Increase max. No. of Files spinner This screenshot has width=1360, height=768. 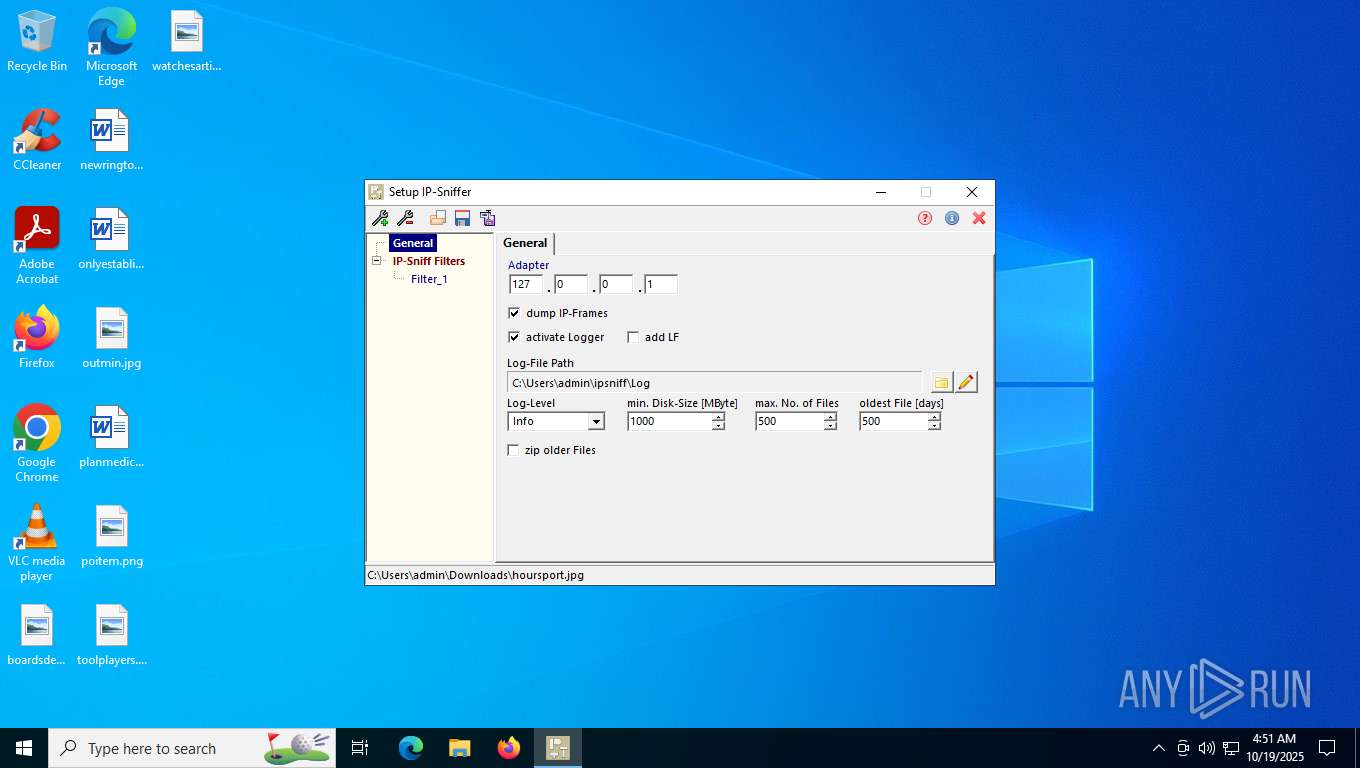tap(830, 417)
